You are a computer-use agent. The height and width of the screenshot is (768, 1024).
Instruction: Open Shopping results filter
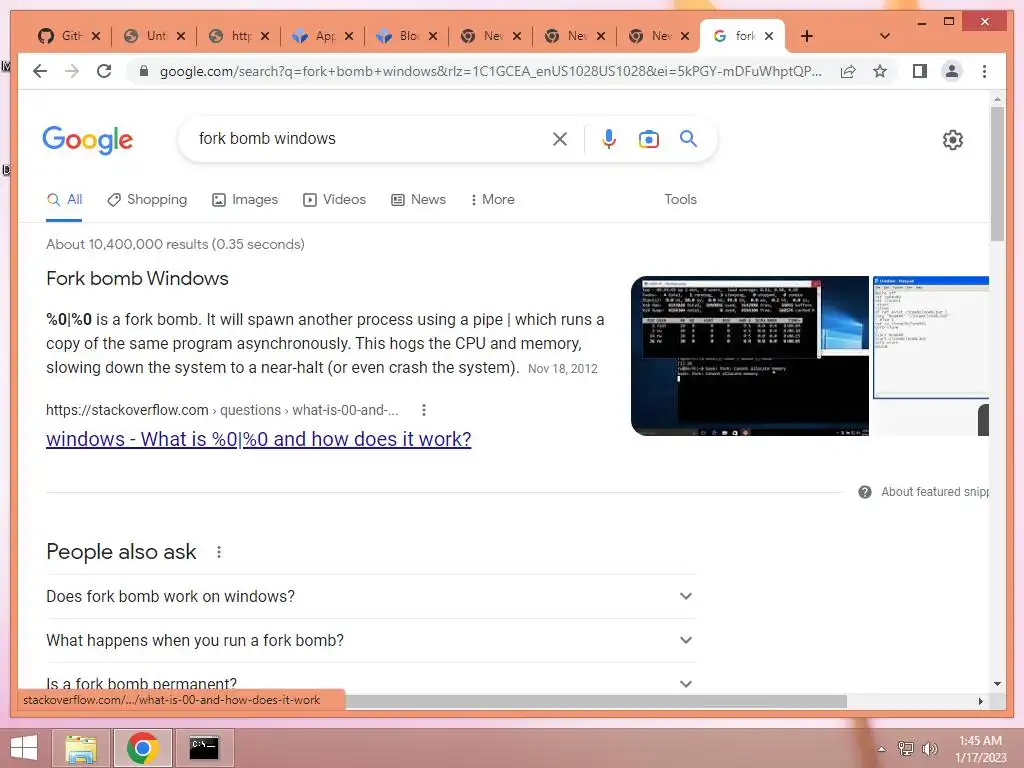[147, 199]
